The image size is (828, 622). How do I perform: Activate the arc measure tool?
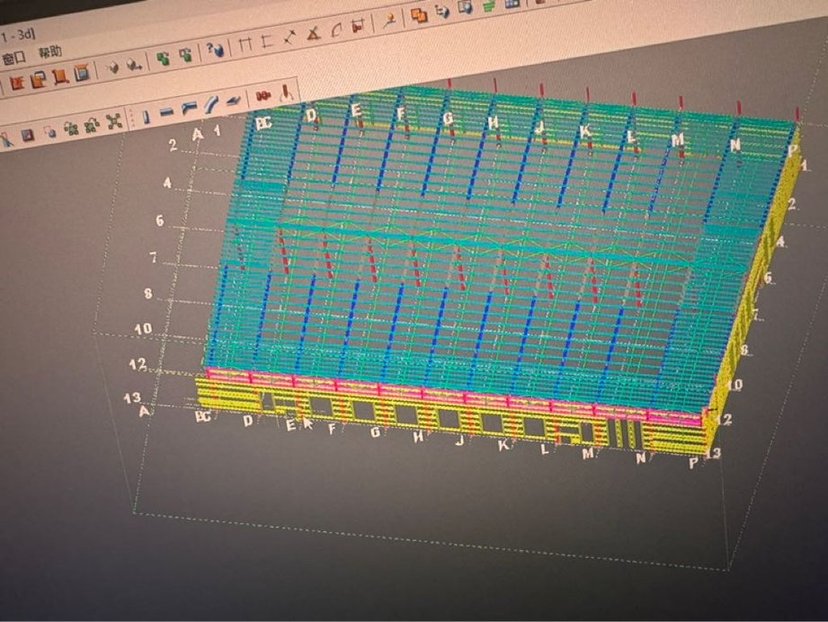(x=336, y=30)
